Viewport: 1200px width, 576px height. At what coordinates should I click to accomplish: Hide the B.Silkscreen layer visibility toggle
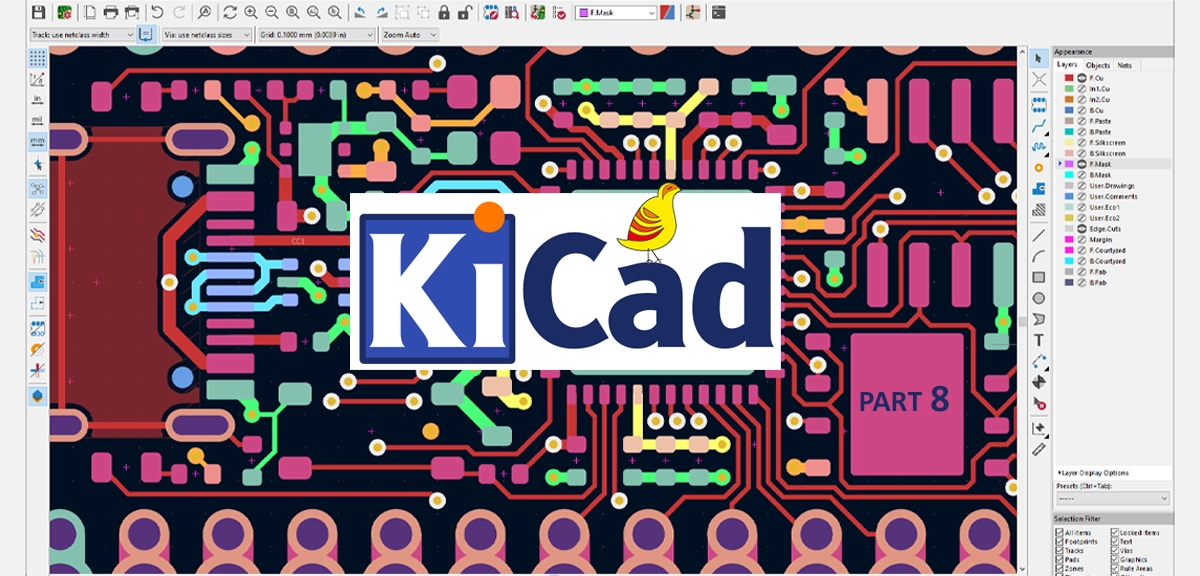click(x=1080, y=151)
